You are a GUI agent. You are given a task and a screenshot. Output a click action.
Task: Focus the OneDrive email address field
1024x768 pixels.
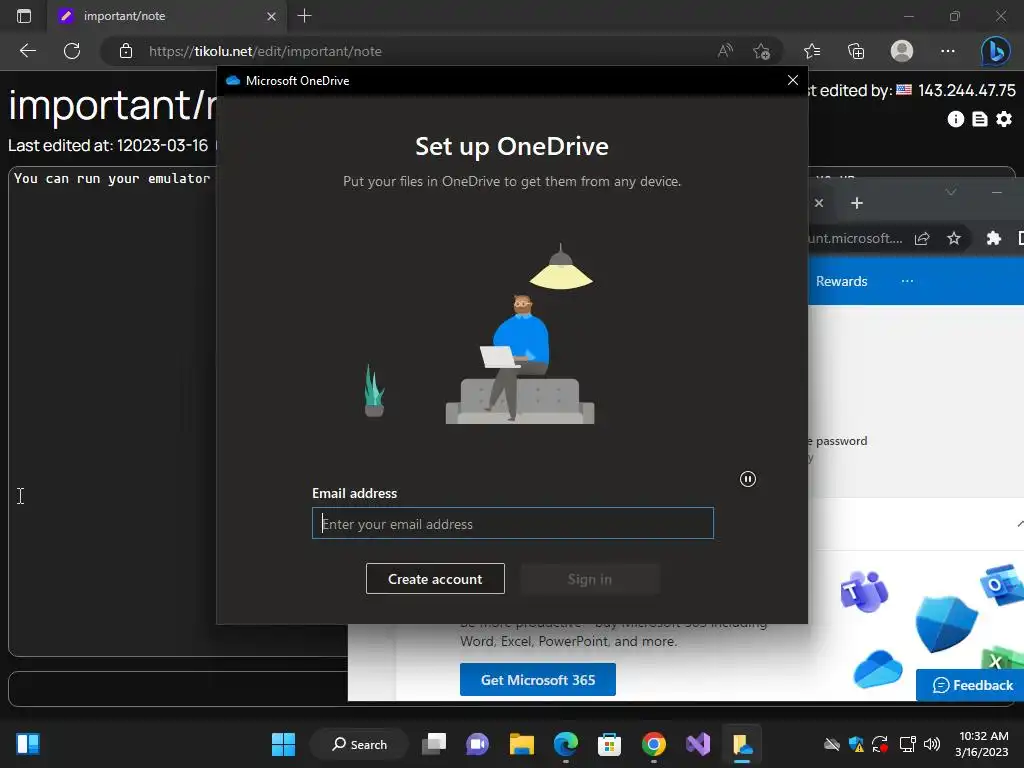[513, 523]
